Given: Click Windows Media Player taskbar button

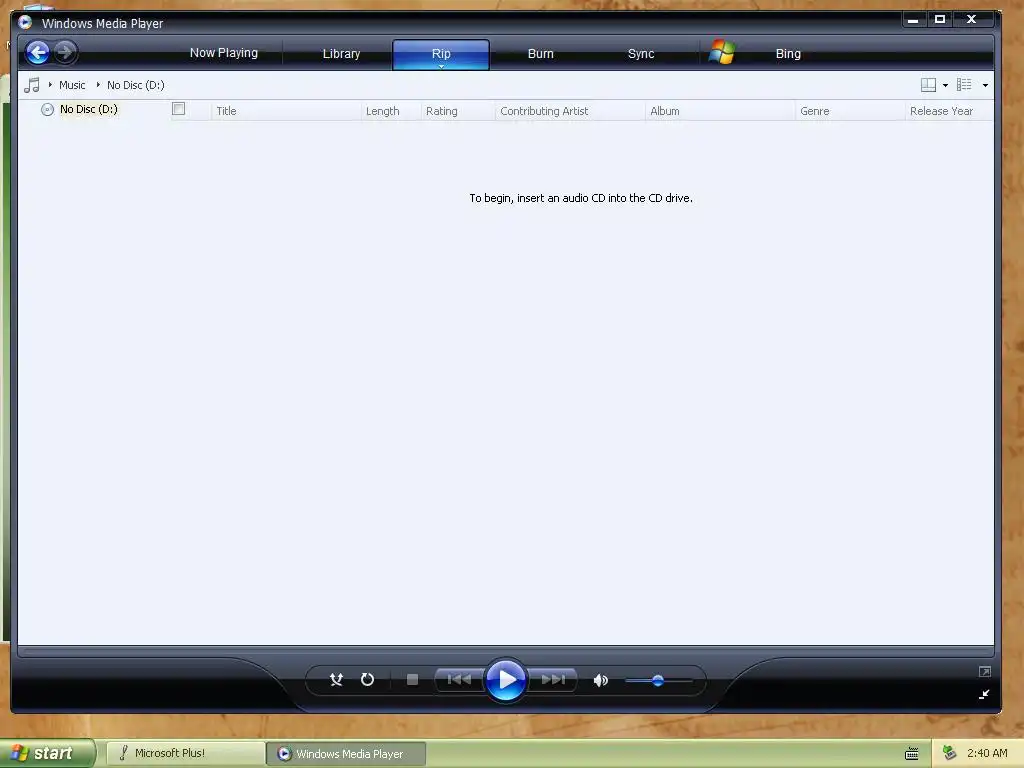Looking at the screenshot, I should click(x=346, y=754).
